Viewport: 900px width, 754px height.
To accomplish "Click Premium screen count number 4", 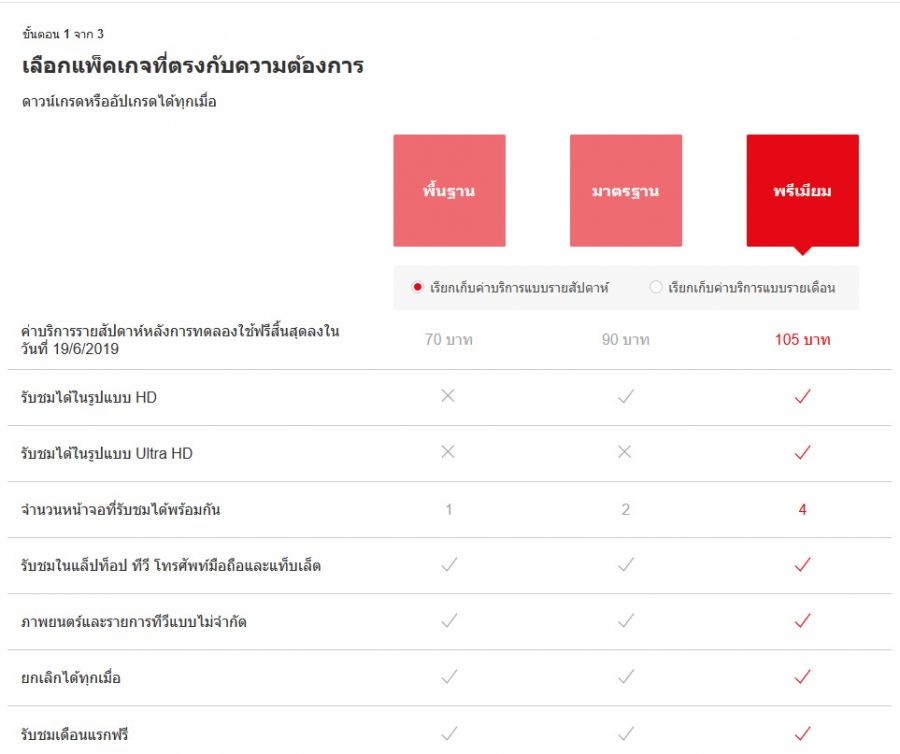I will [x=802, y=510].
